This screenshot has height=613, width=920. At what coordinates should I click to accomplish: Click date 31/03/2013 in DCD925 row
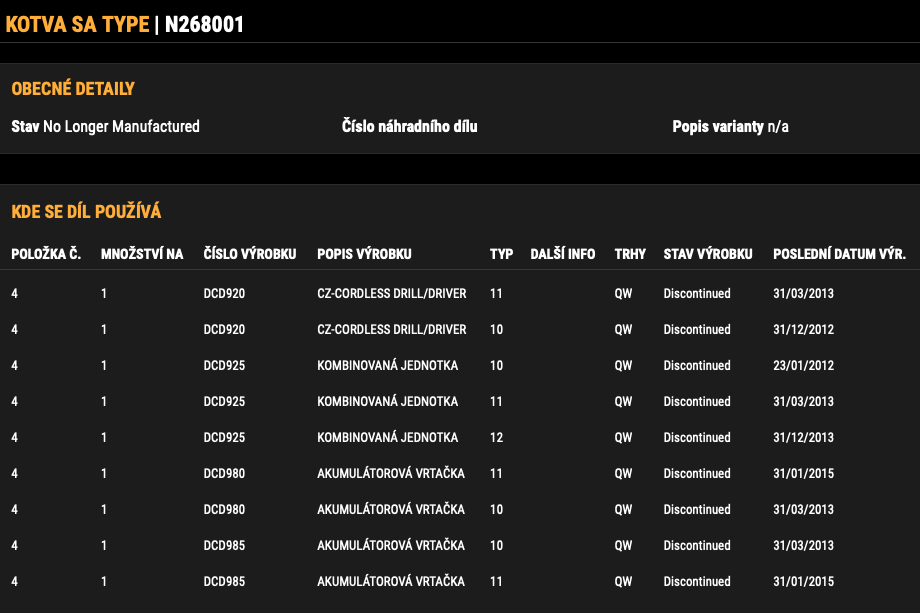(803, 401)
